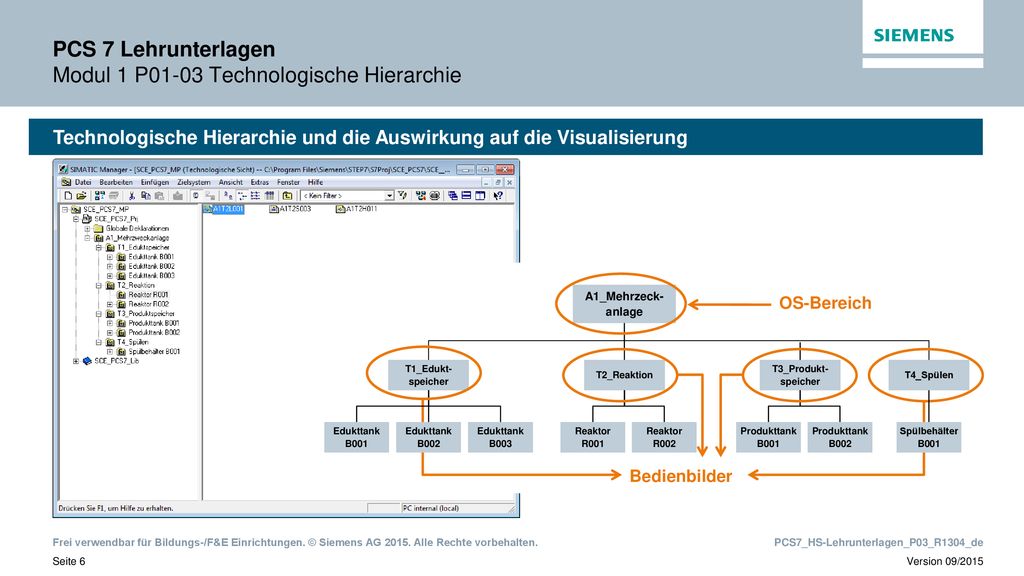Click the 'Drücken Sie F1' status bar hint
This screenshot has height=576, width=1024.
tap(116, 508)
